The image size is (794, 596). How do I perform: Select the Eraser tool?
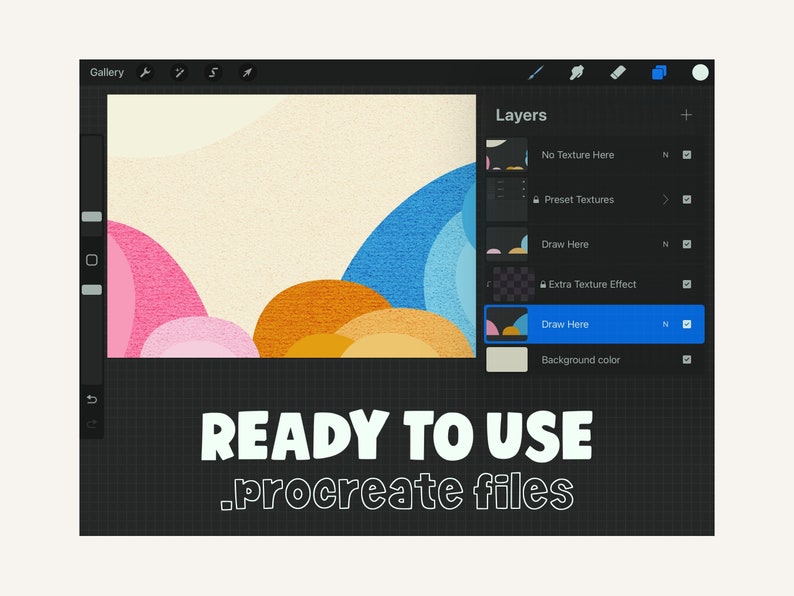(618, 73)
